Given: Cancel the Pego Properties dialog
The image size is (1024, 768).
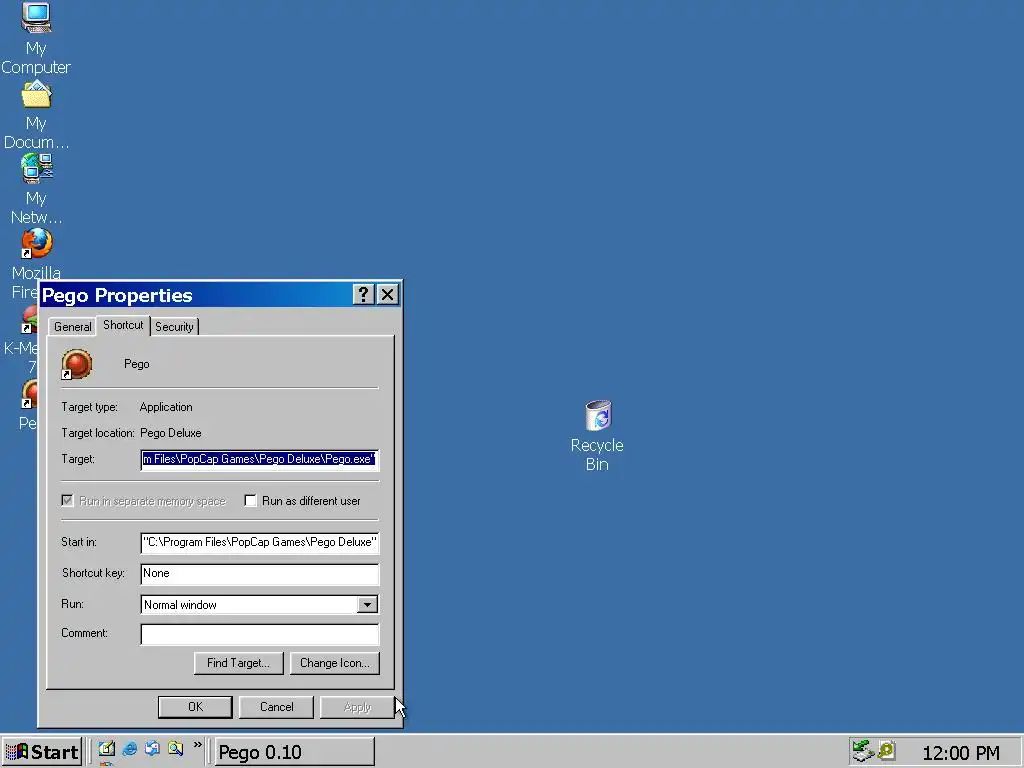Looking at the screenshot, I should [276, 707].
